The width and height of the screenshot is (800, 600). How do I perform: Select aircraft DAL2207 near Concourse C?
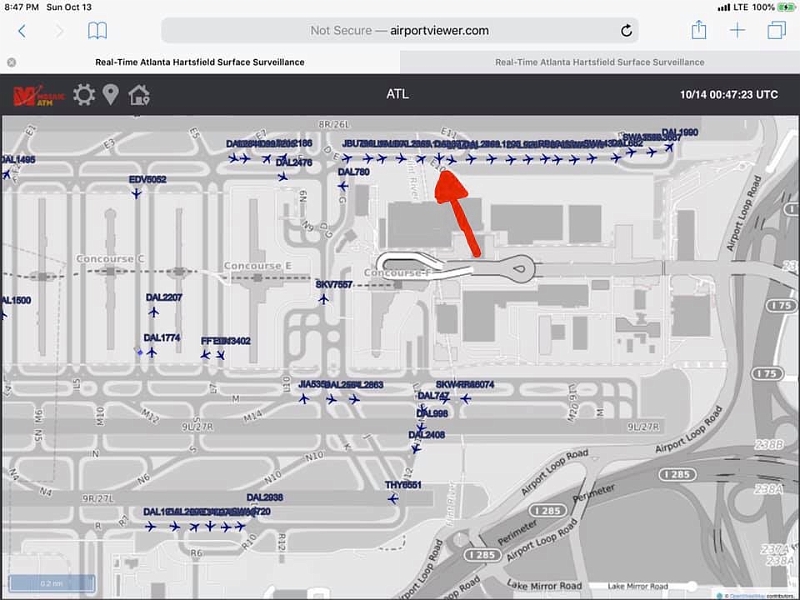(154, 311)
